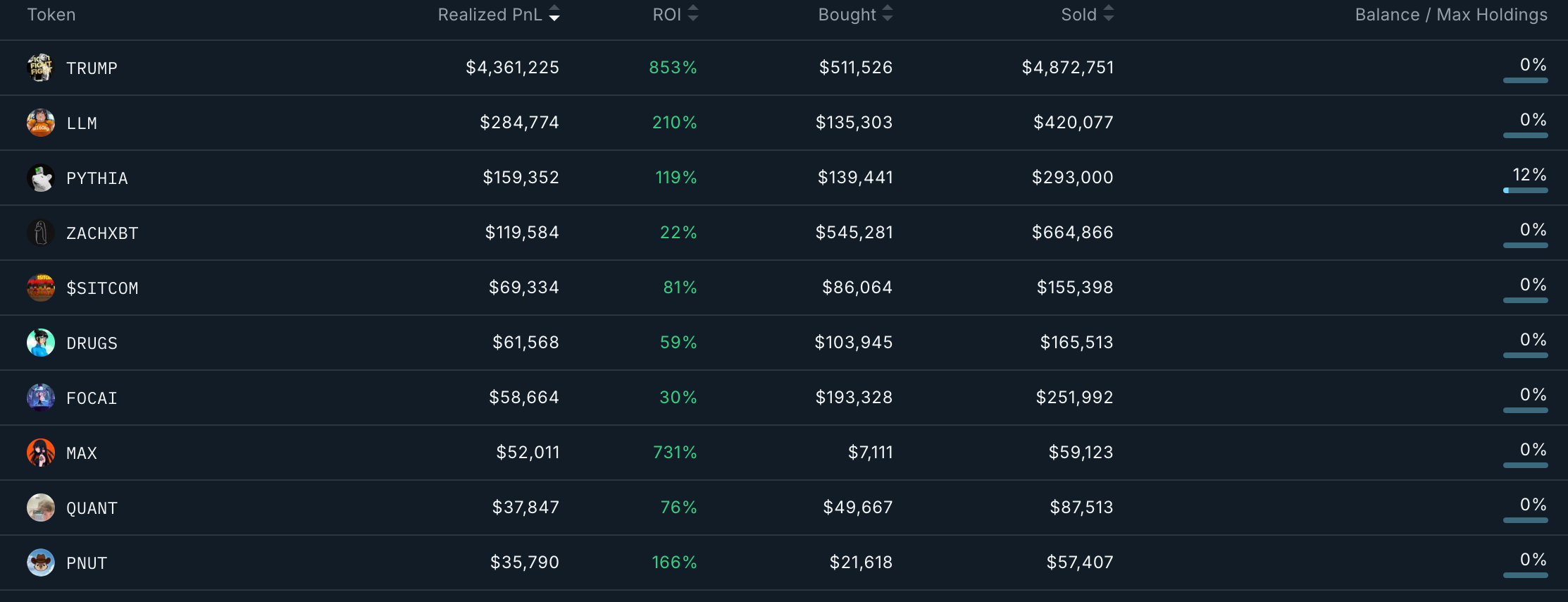The width and height of the screenshot is (1568, 602).
Task: Click the LLM token avatar
Action: click(40, 123)
